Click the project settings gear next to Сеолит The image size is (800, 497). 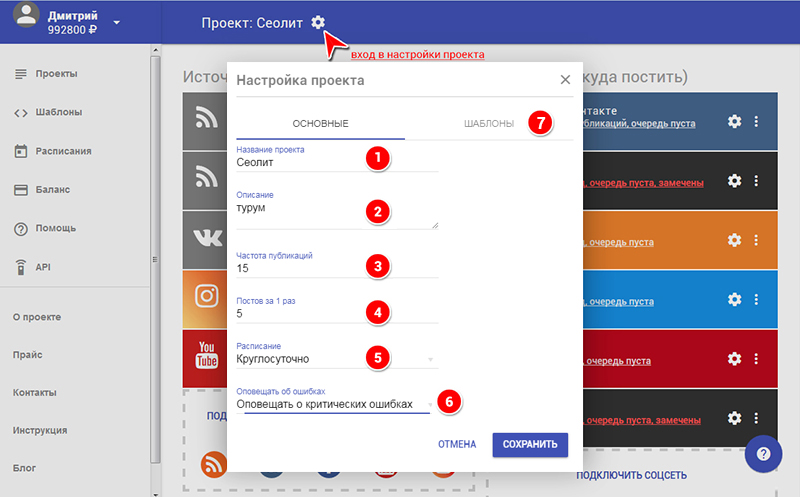coord(318,23)
